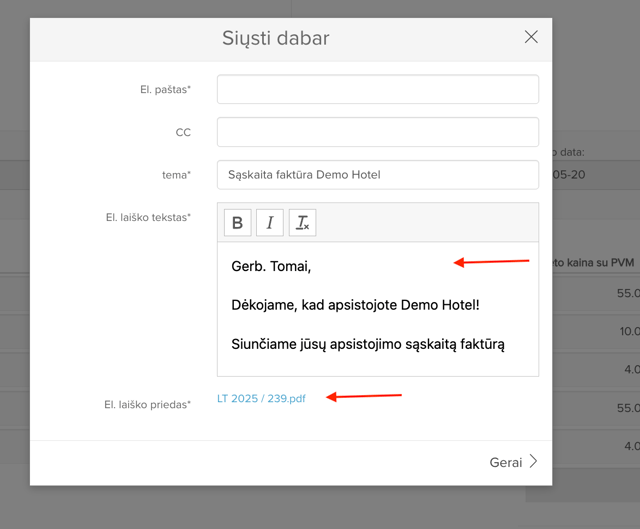Viewport: 640px width, 529px height.
Task: Apply italic formatting in email editor
Action: coord(270,223)
